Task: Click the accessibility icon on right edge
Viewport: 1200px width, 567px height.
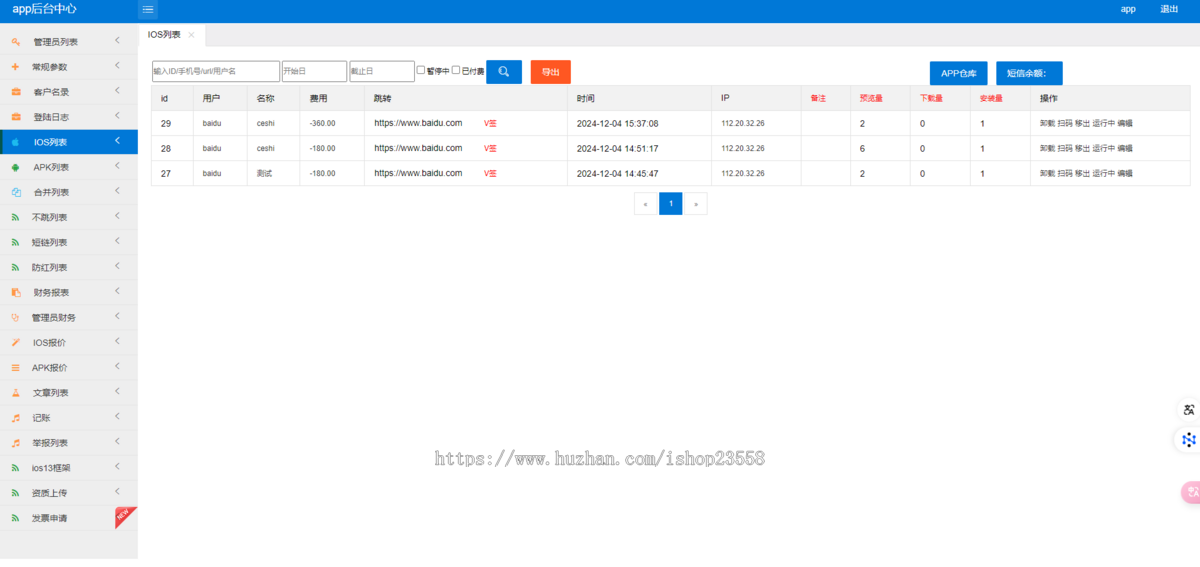Action: [x=1188, y=410]
